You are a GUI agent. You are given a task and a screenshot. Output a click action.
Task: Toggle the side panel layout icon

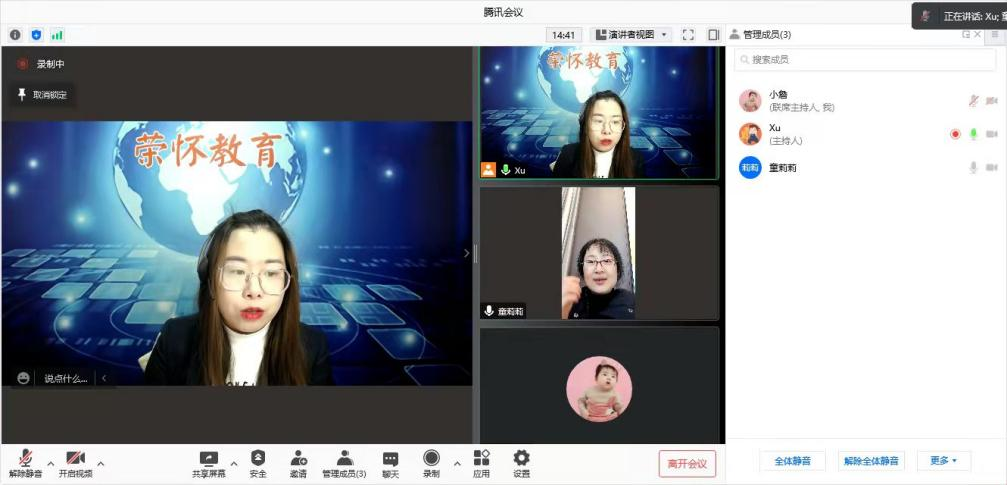pyautogui.click(x=714, y=35)
